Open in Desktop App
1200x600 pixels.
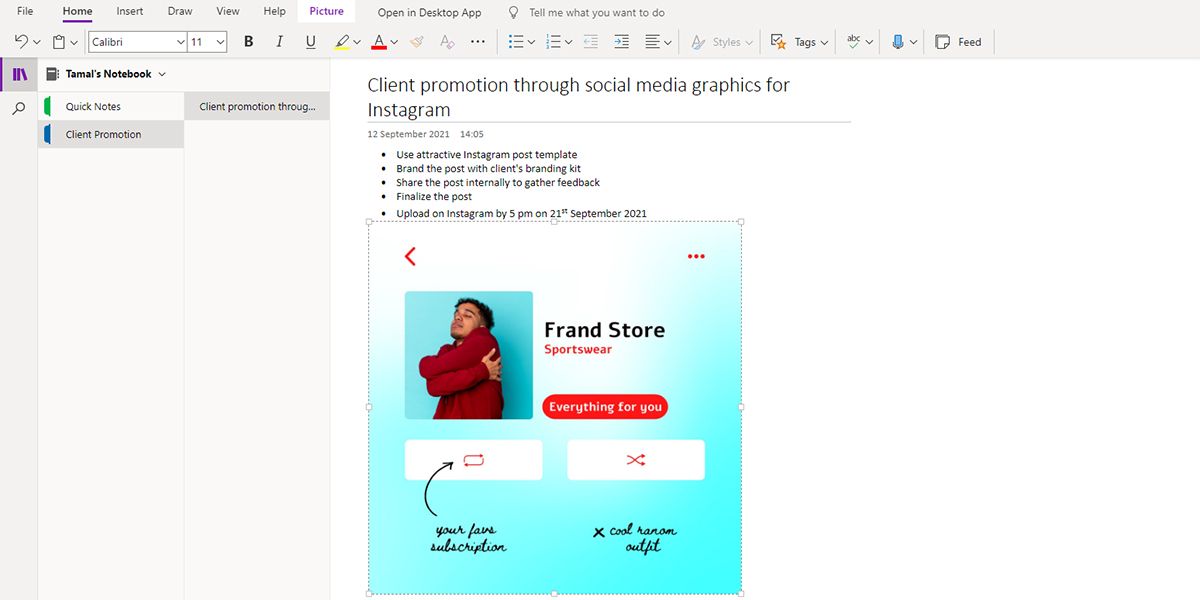pos(428,12)
